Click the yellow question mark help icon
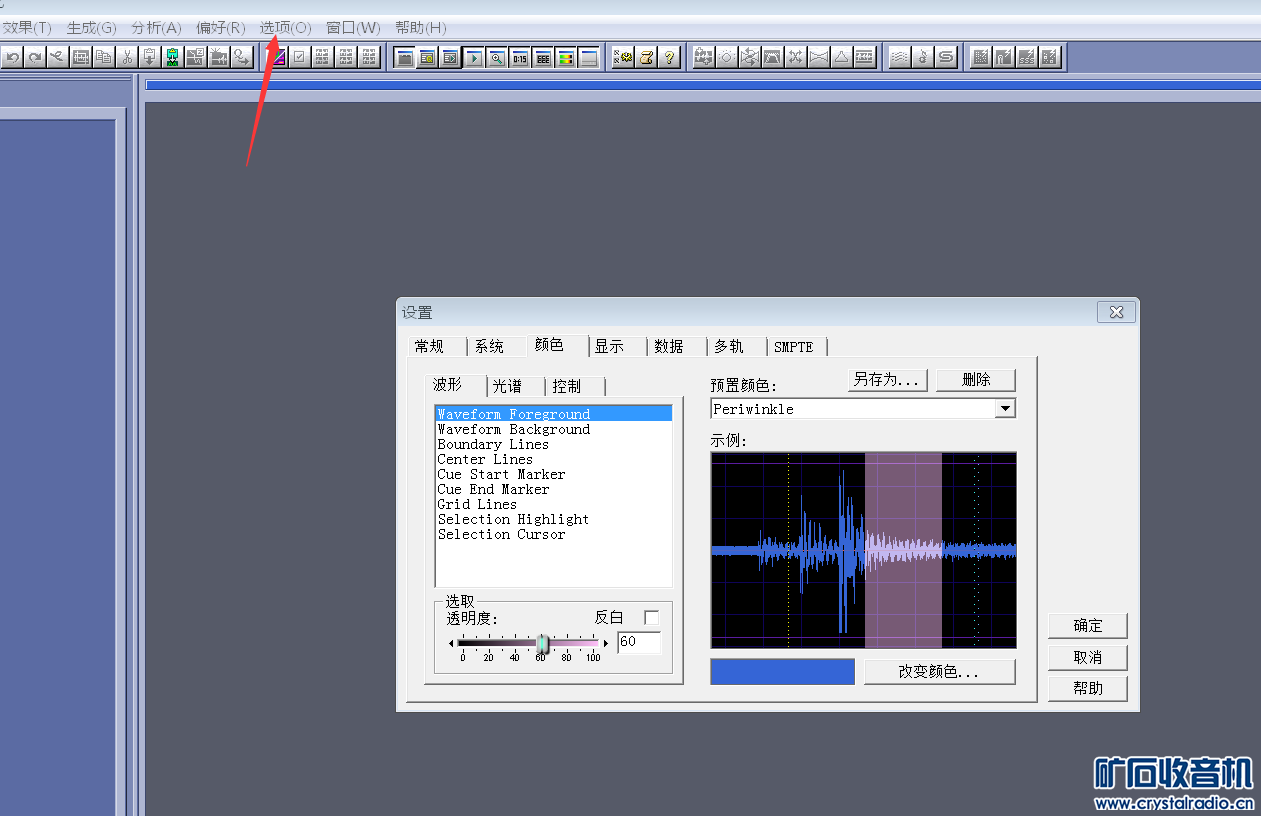This screenshot has width=1261, height=816. (669, 57)
